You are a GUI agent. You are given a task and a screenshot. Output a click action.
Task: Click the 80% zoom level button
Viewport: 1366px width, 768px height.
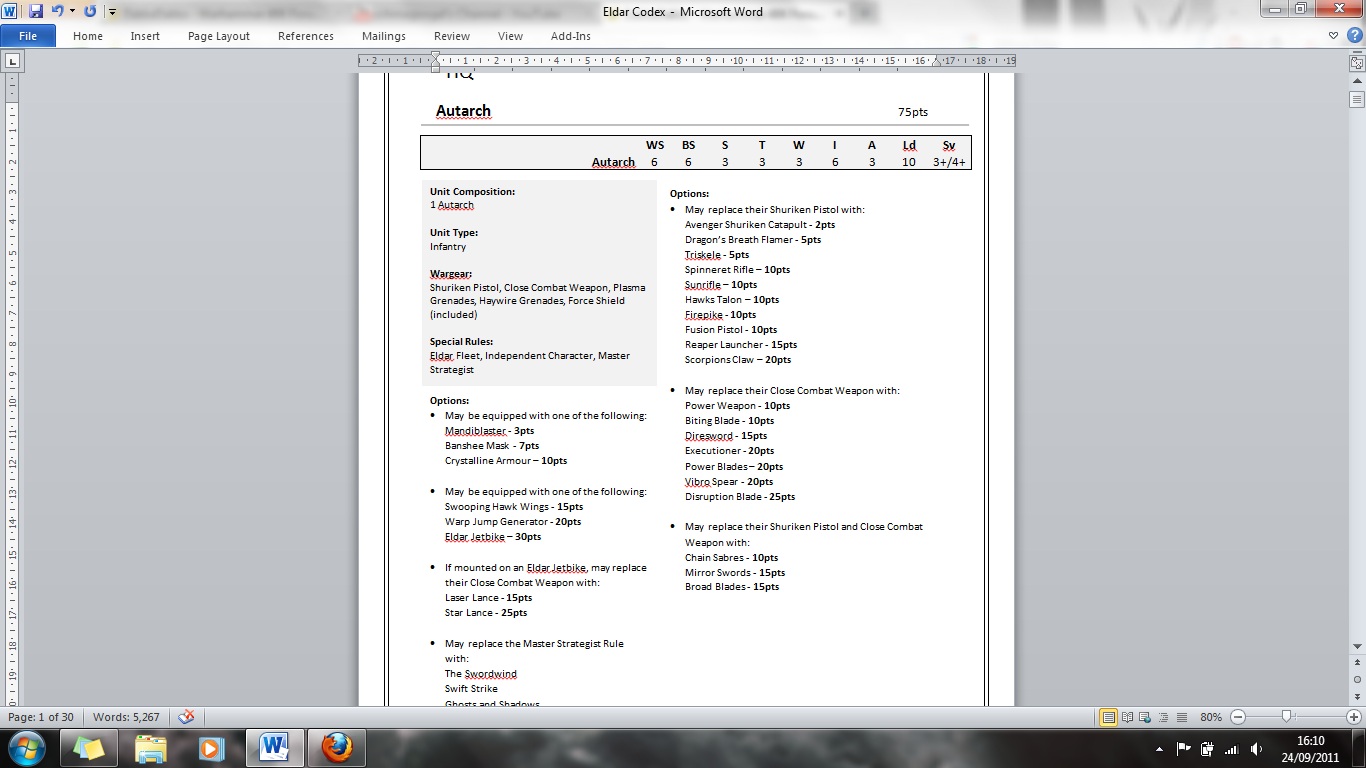(1211, 717)
